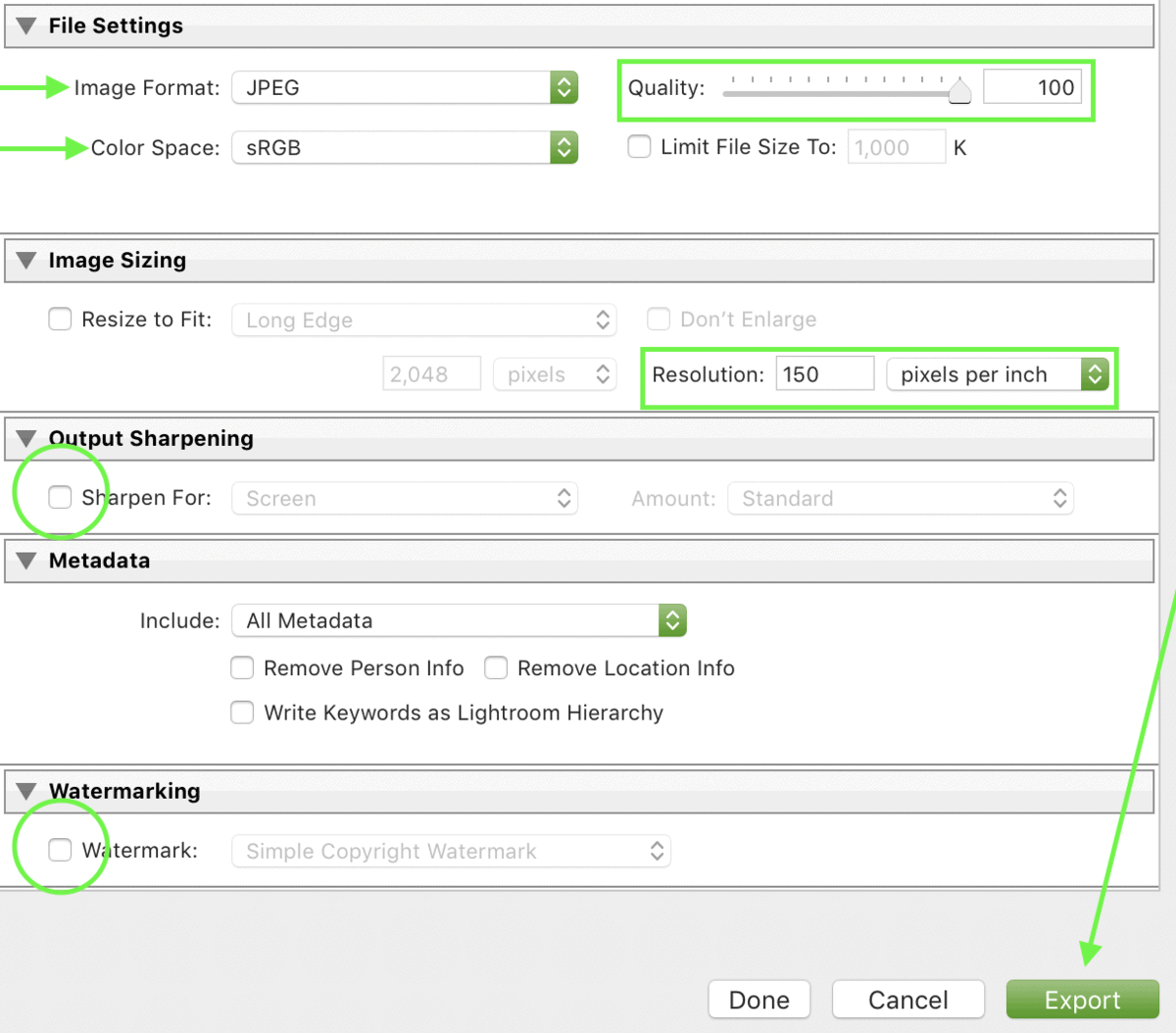The image size is (1176, 1033).
Task: Collapse the File Settings section
Action: [26, 25]
